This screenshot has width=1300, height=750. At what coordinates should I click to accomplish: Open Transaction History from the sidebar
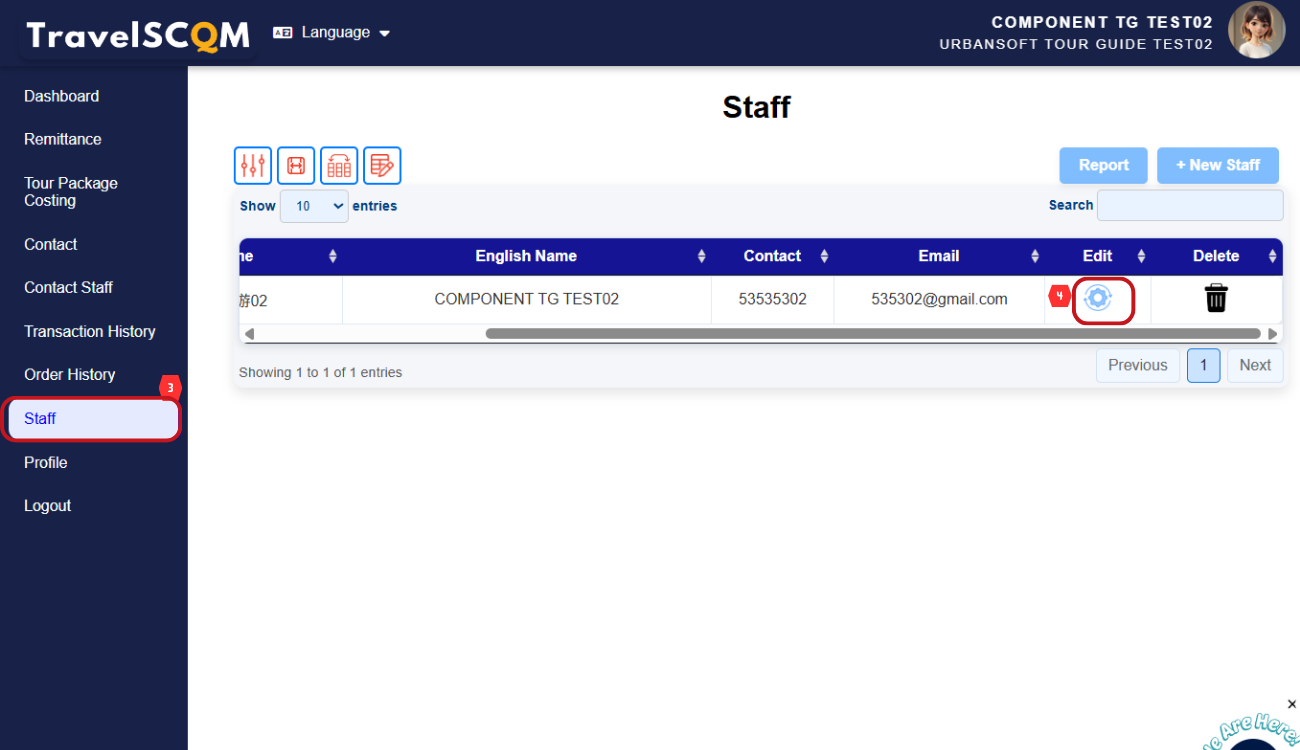coord(90,331)
